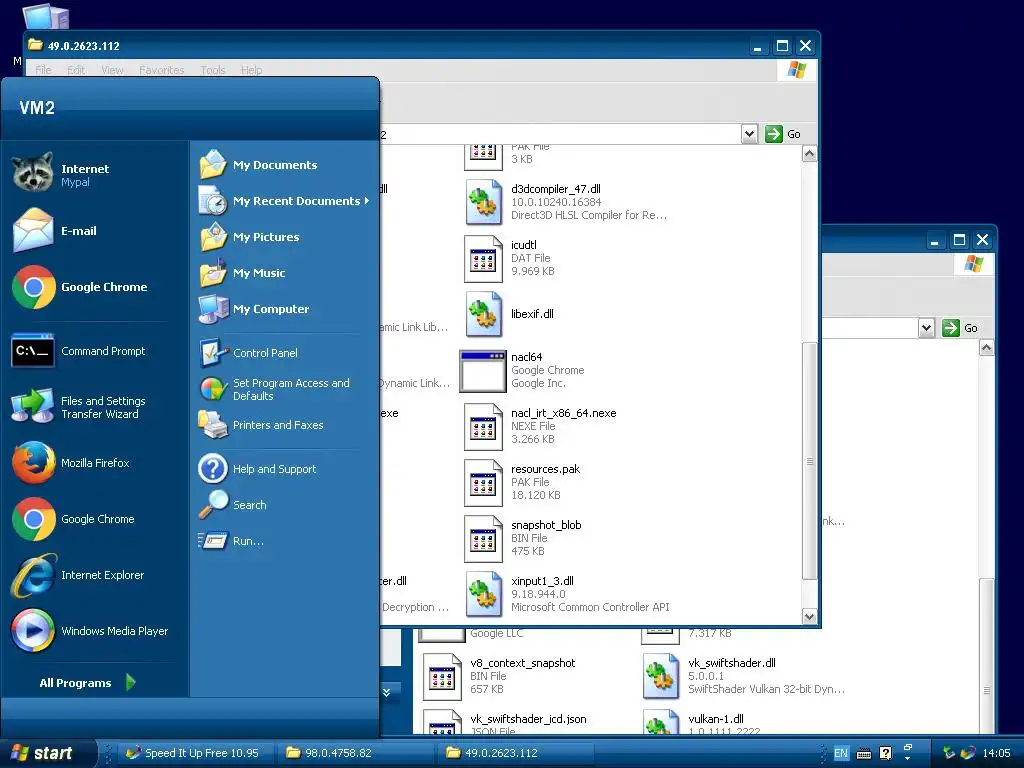Open the File menu
The height and width of the screenshot is (768, 1024).
point(43,70)
